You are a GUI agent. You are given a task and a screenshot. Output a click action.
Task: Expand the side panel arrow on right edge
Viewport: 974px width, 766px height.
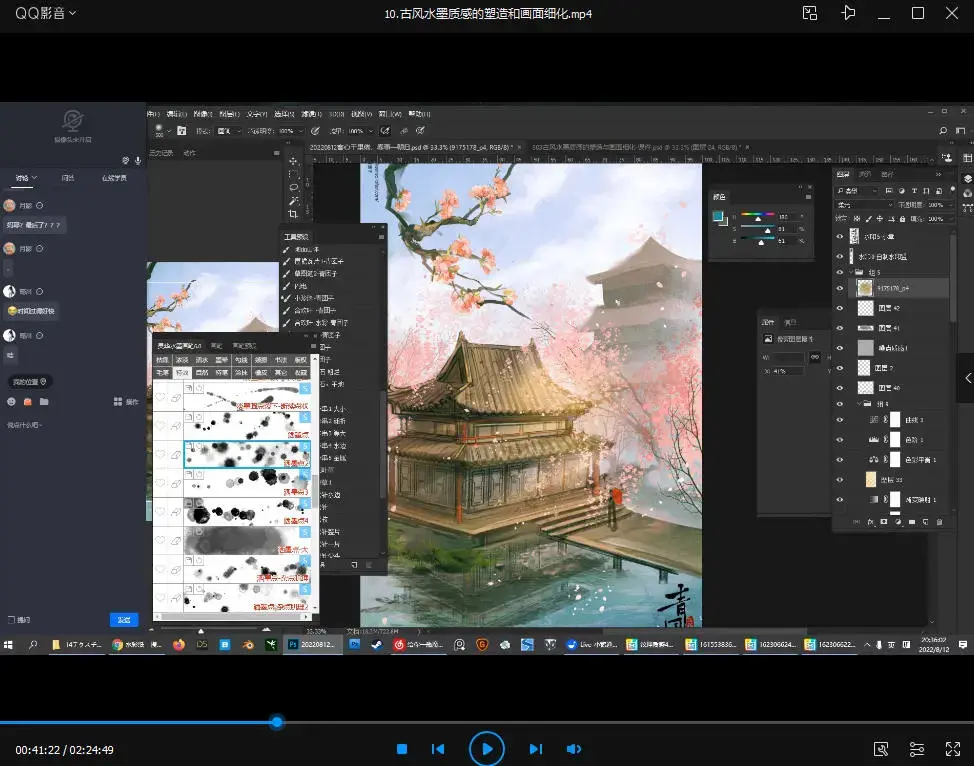[967, 378]
